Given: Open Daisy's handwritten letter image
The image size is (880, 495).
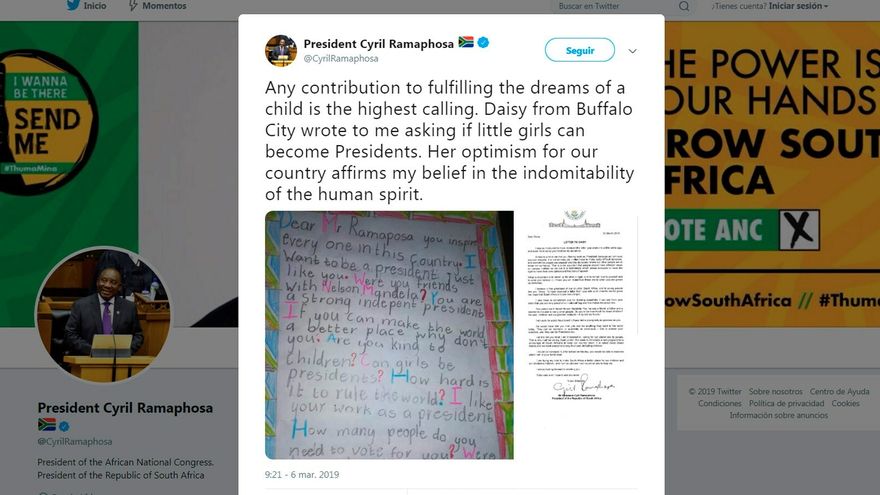Looking at the screenshot, I should tap(389, 335).
